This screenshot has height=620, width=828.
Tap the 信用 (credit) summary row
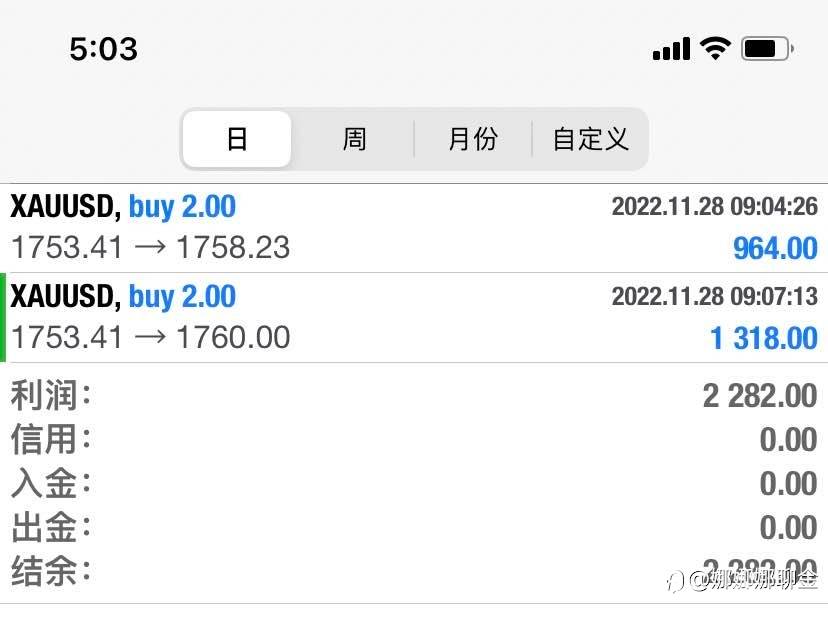tap(414, 439)
